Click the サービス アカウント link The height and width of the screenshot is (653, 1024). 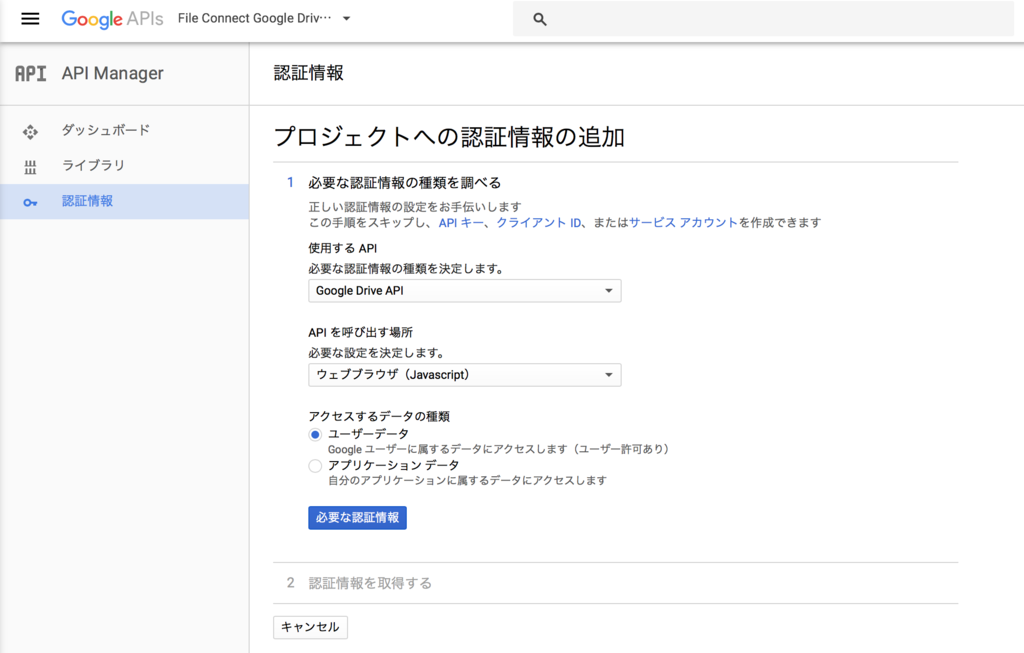(x=683, y=223)
